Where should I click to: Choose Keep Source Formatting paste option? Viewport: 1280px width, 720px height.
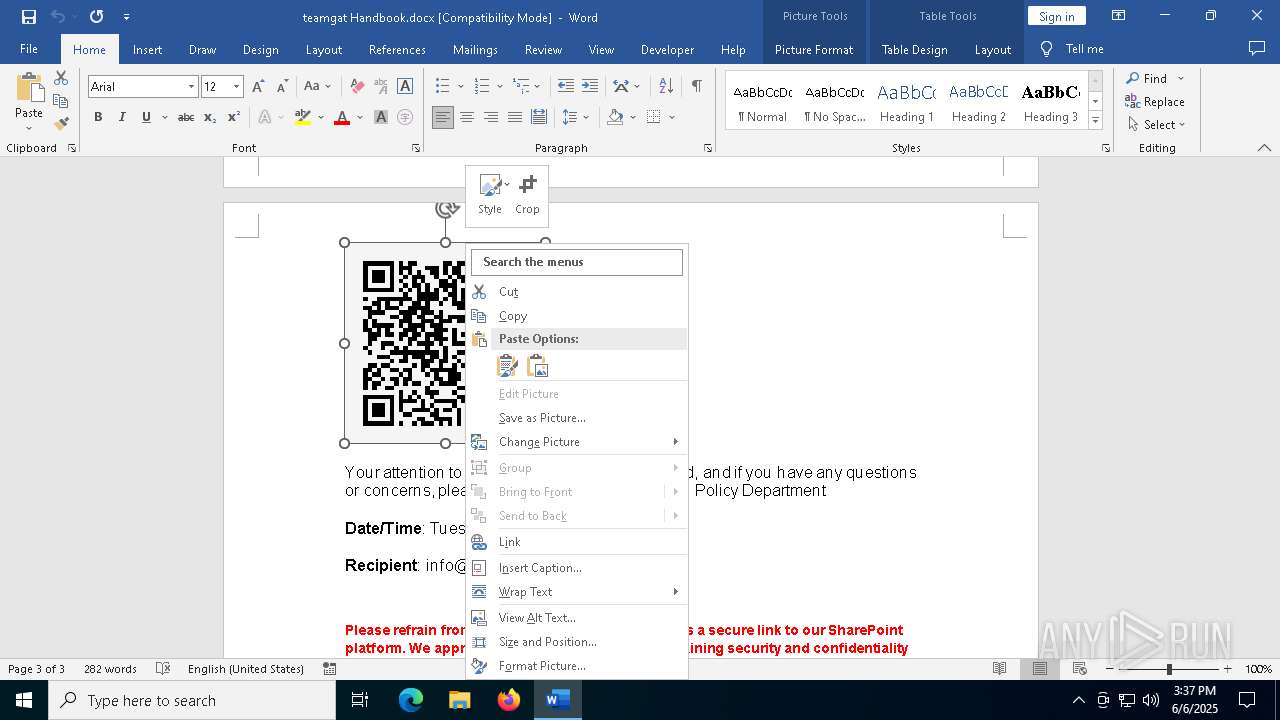point(508,366)
